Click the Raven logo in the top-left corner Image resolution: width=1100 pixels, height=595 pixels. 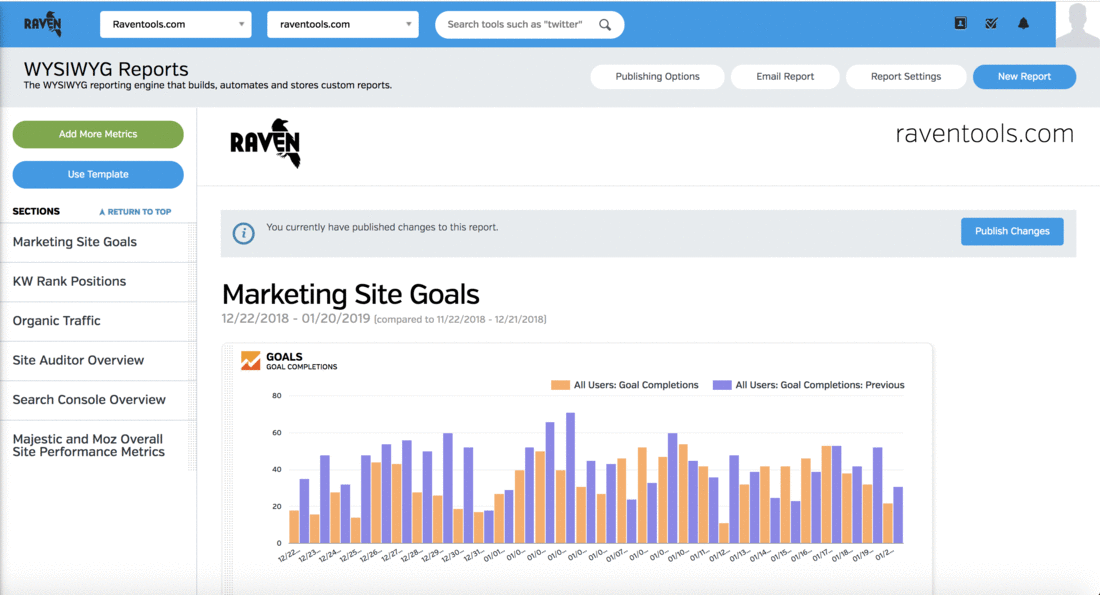coord(42,22)
